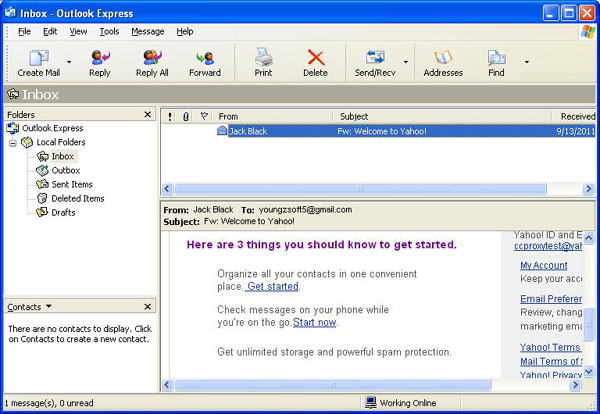This screenshot has width=600, height=414.
Task: Click the Inbox banner folder icon
Action: [x=13, y=94]
